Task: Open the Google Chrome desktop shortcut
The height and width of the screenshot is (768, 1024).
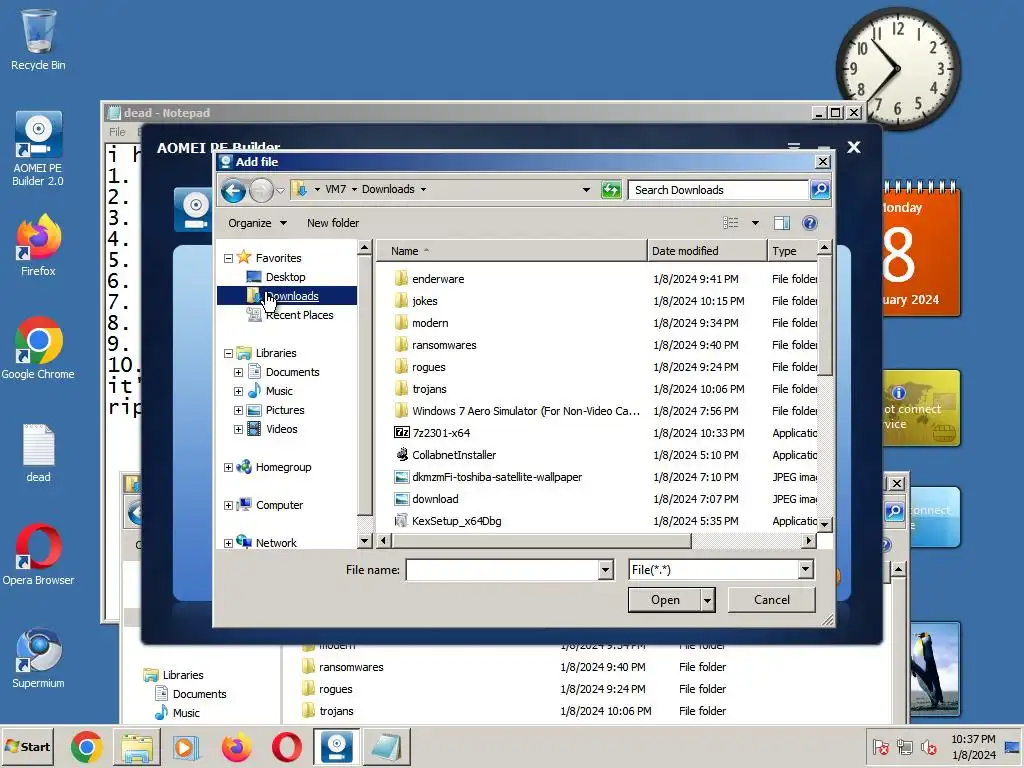Action: [x=38, y=349]
